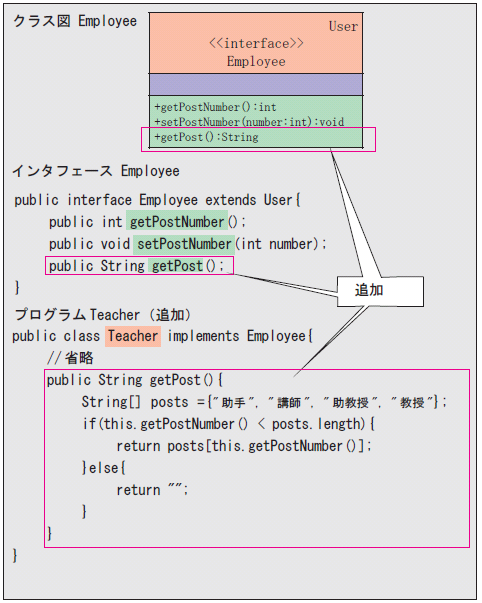The width and height of the screenshot is (482, 603).
Task: Click +getPost():String in class diagram
Action: point(206,137)
